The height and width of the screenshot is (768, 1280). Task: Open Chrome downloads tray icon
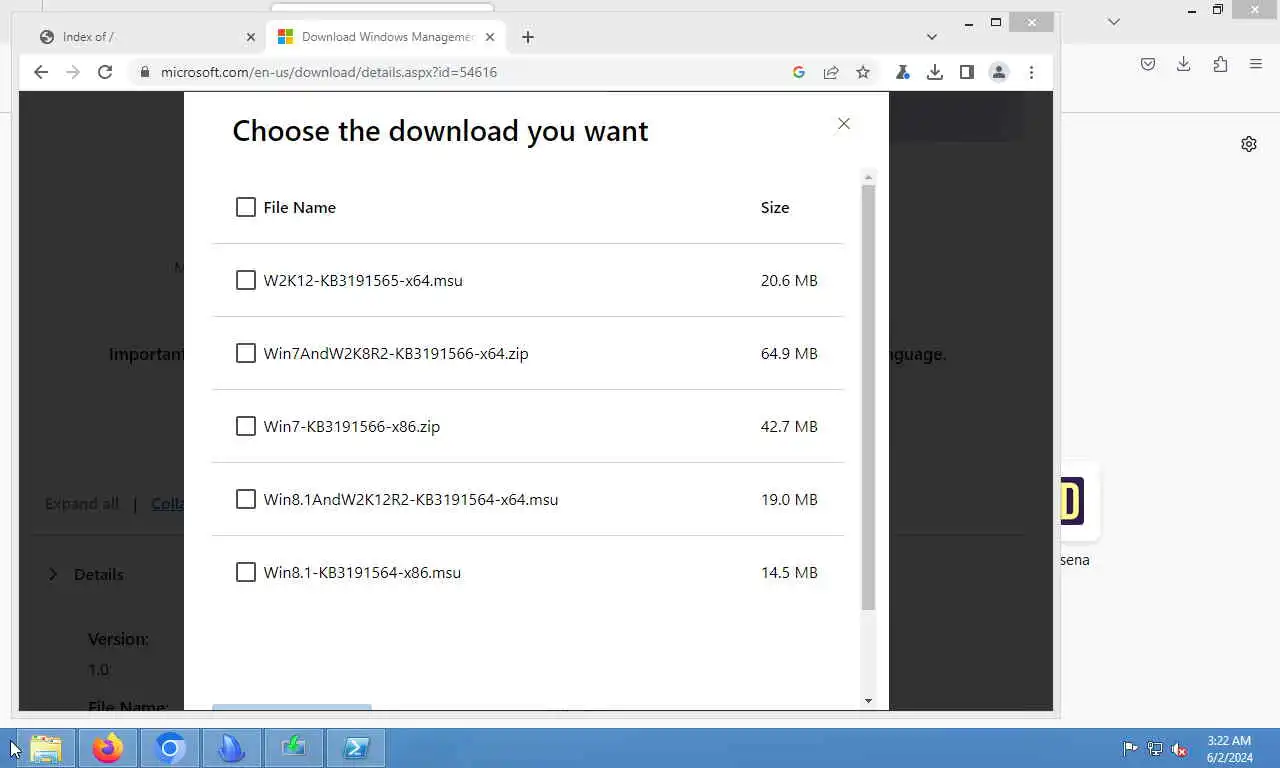point(934,72)
